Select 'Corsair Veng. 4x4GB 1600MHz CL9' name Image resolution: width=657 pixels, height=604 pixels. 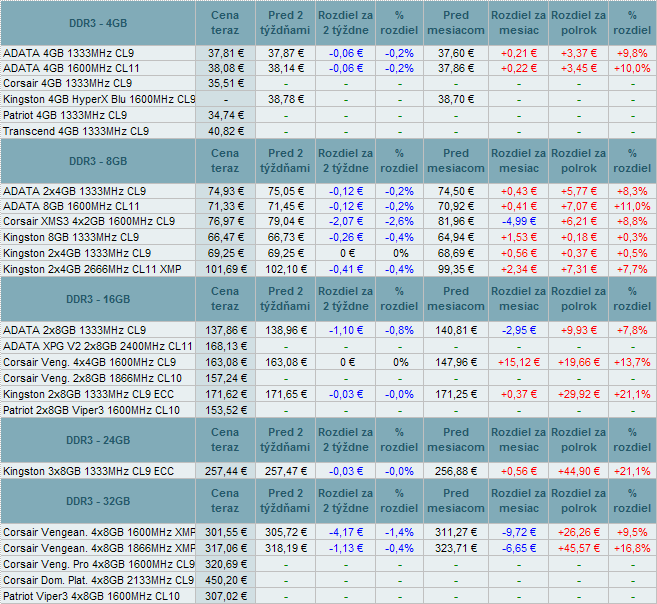tap(90, 362)
